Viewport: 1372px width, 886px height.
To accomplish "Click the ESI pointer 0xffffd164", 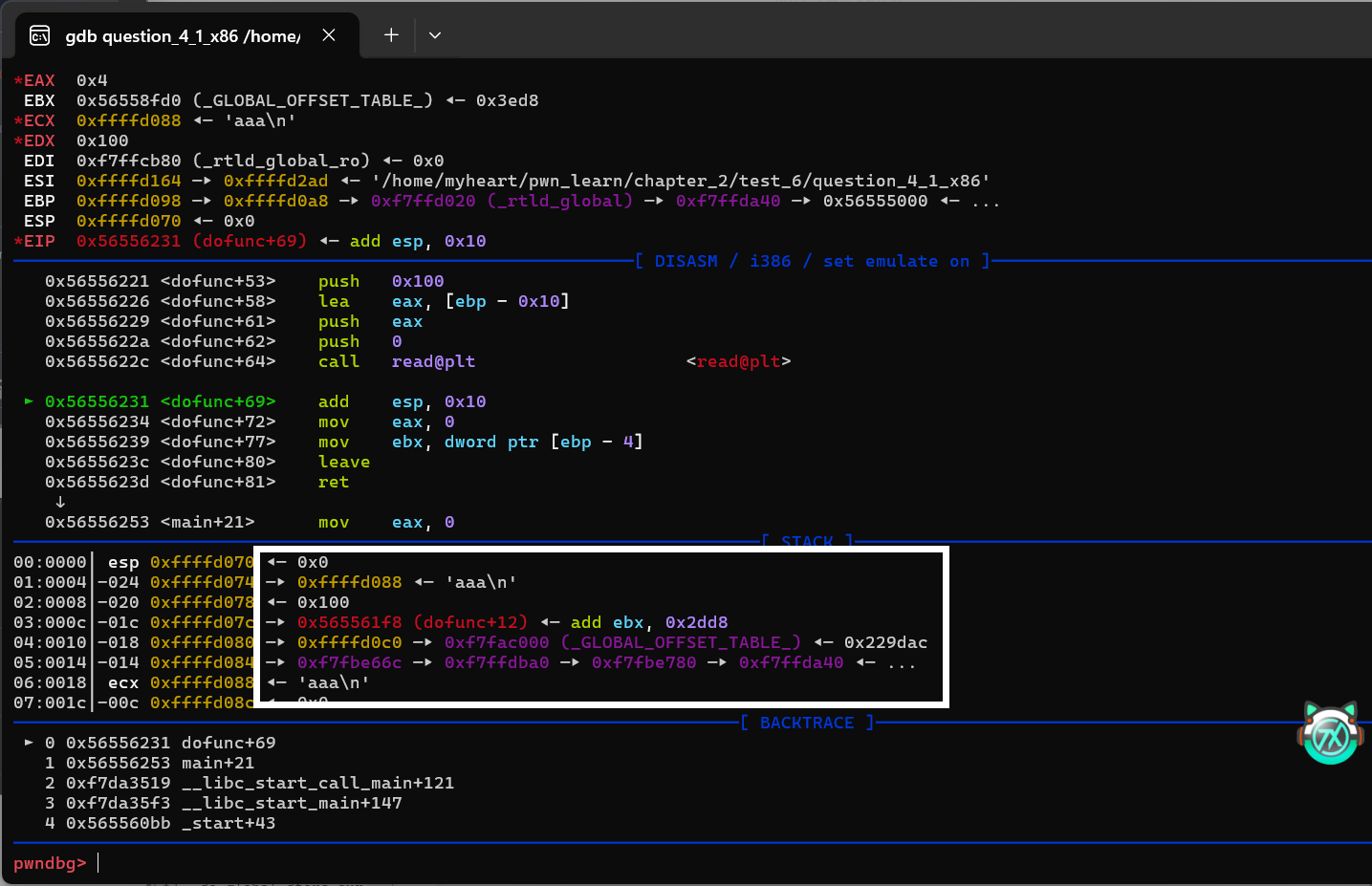I will (x=128, y=181).
